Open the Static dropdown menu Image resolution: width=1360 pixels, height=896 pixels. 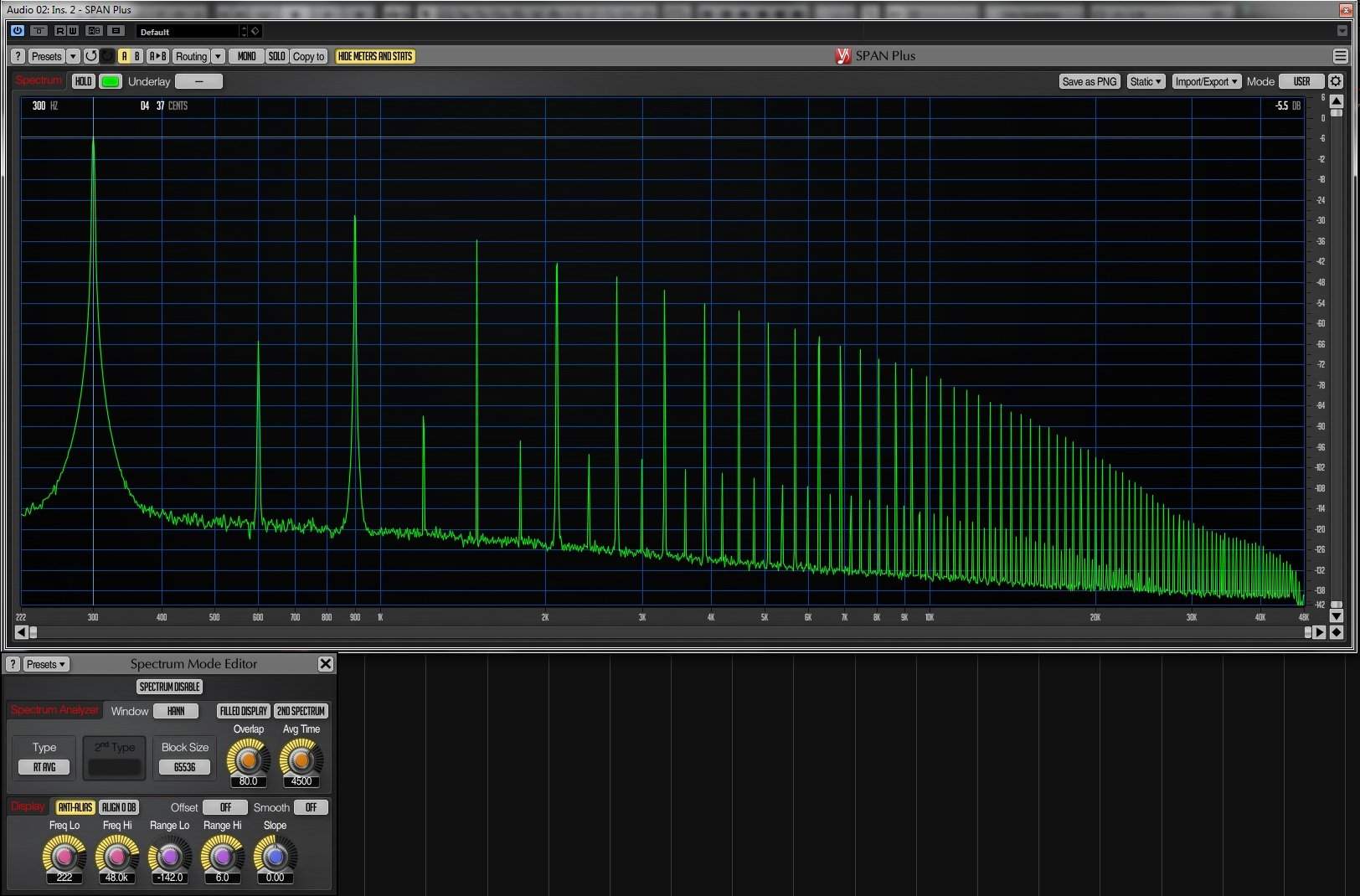pos(1145,81)
